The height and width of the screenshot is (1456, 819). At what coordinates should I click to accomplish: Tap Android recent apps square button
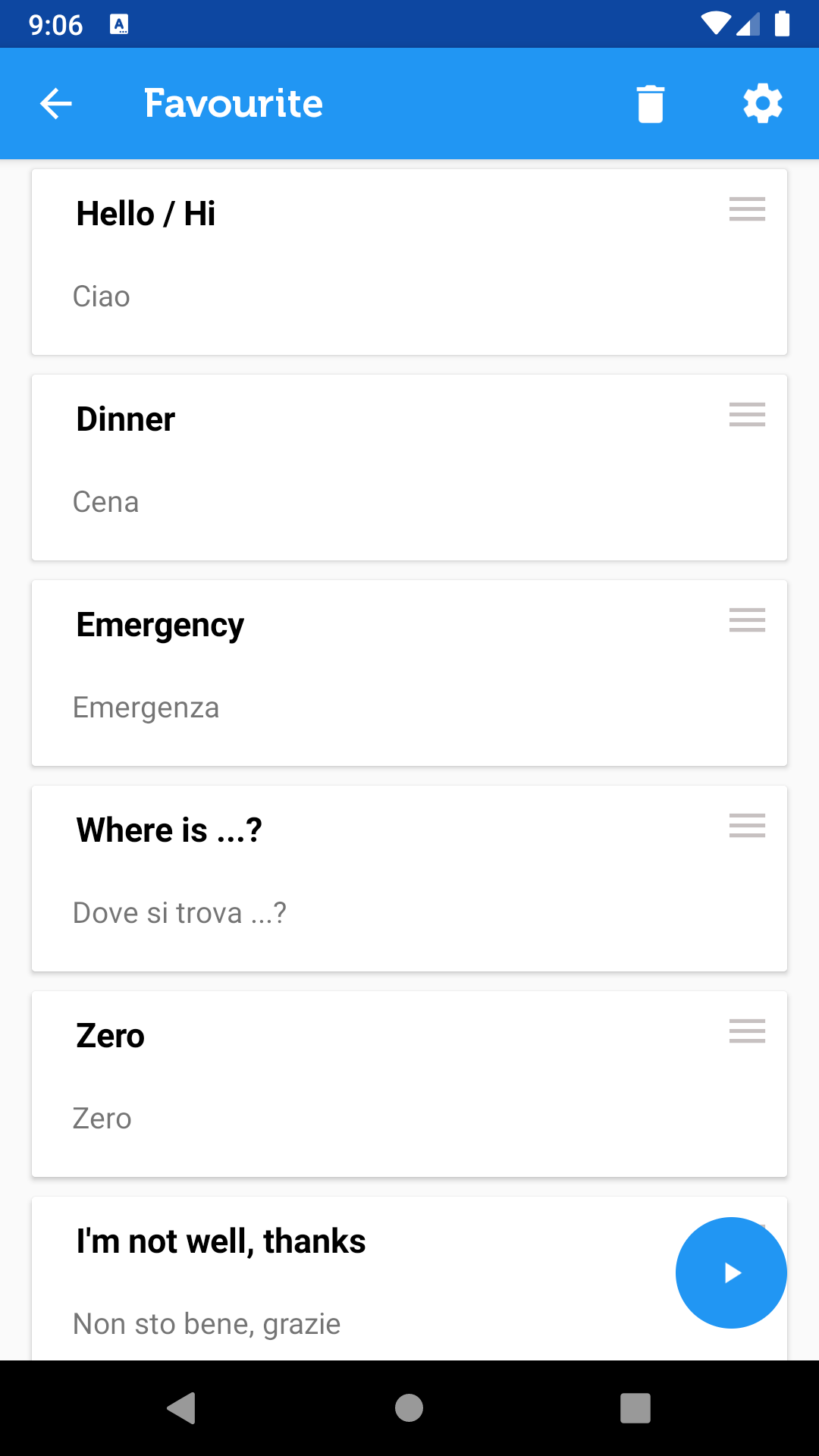point(635,1408)
